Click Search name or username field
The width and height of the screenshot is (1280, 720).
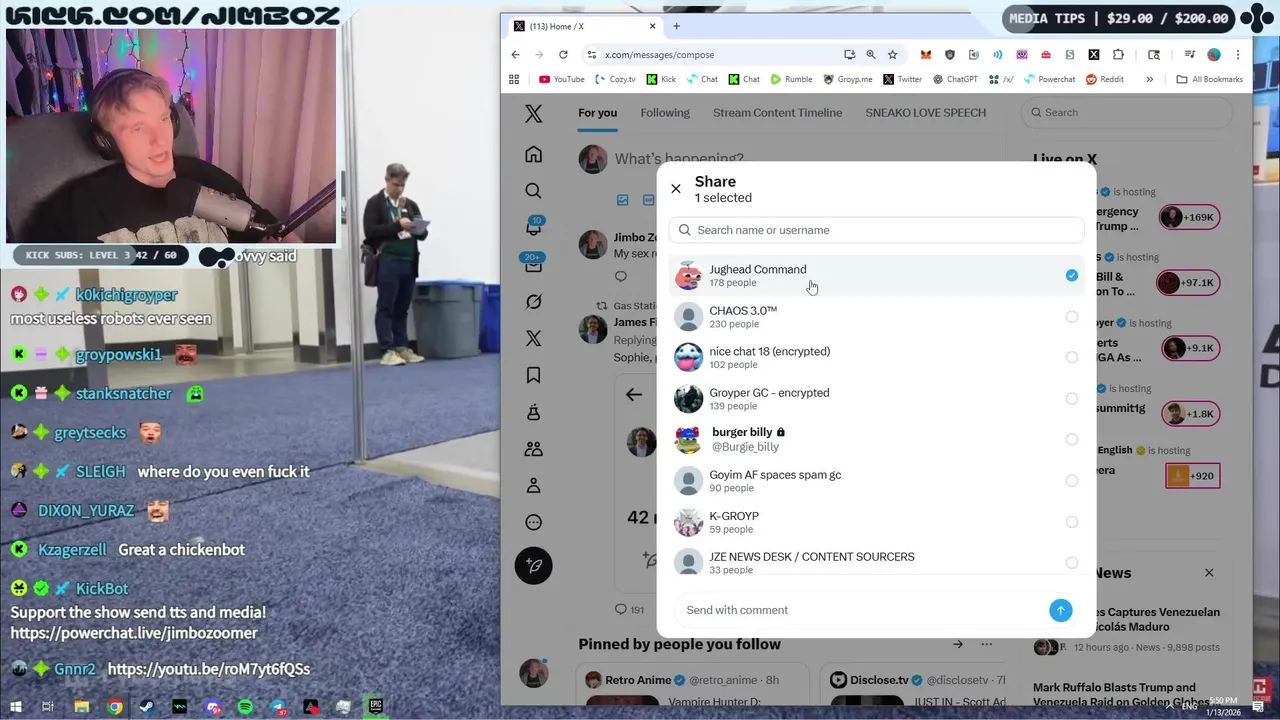click(x=876, y=230)
